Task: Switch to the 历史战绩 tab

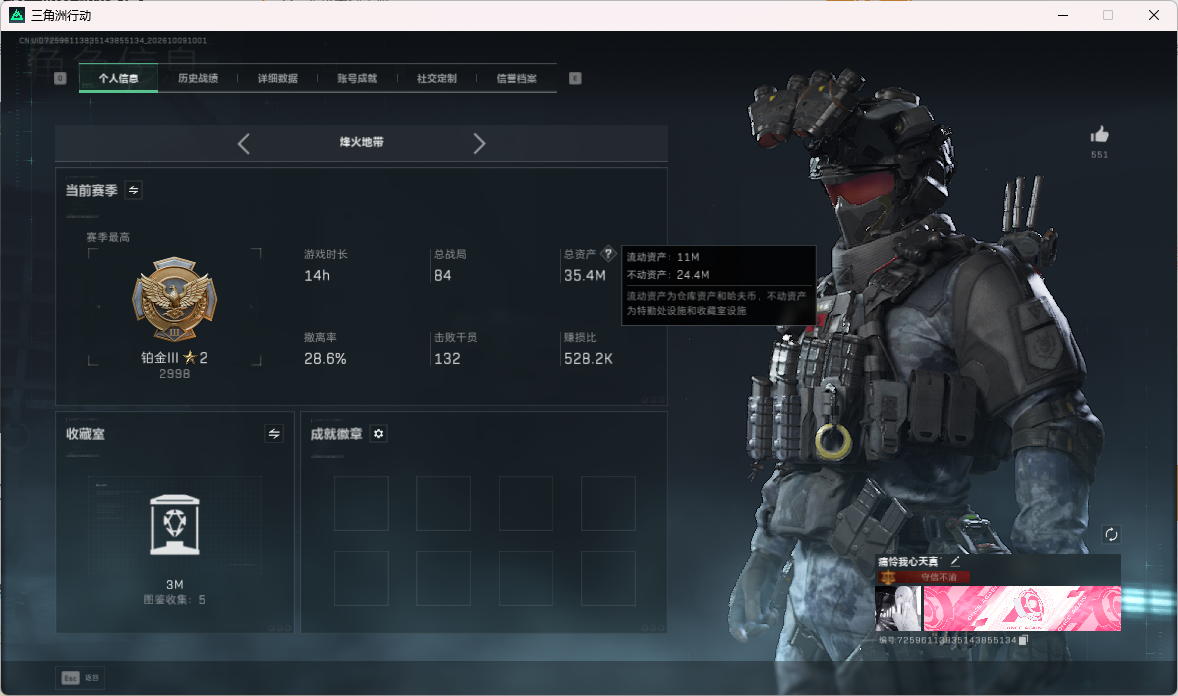Action: pyautogui.click(x=198, y=78)
